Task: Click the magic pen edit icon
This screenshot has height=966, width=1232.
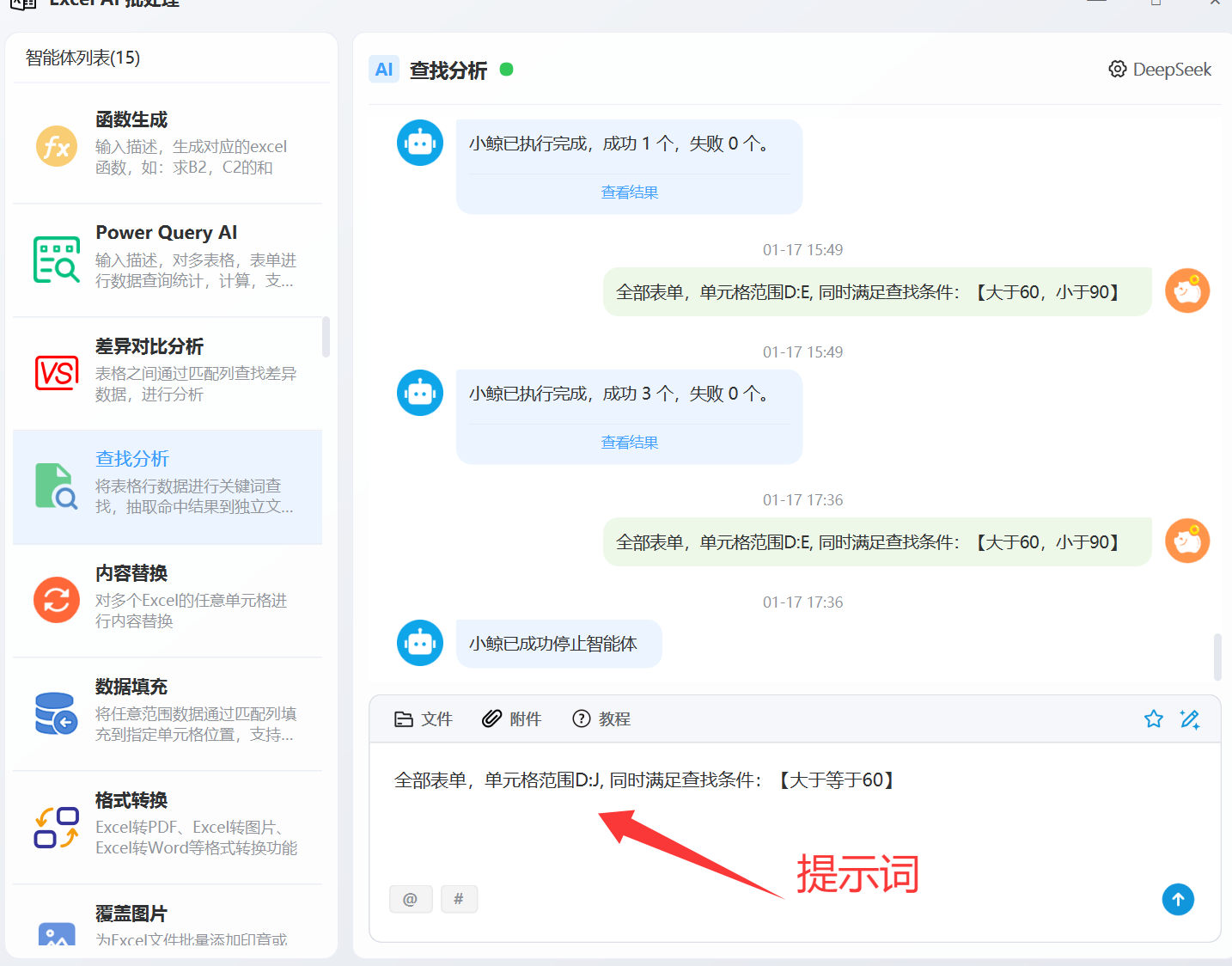Action: [1190, 719]
